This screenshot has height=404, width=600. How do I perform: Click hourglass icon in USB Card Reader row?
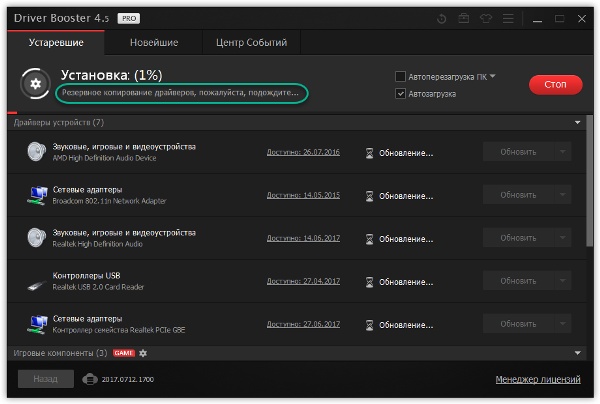point(369,282)
